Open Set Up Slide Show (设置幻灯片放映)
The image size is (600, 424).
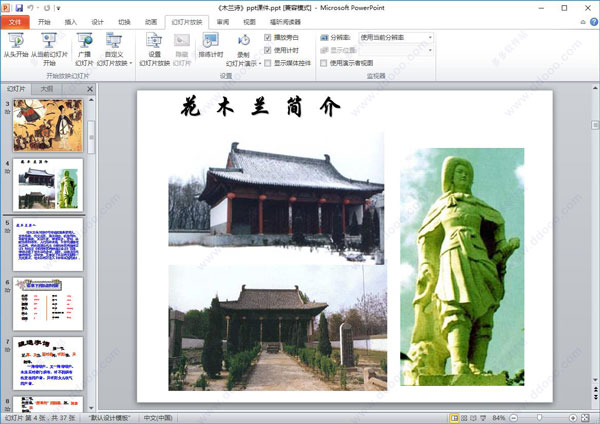(154, 49)
